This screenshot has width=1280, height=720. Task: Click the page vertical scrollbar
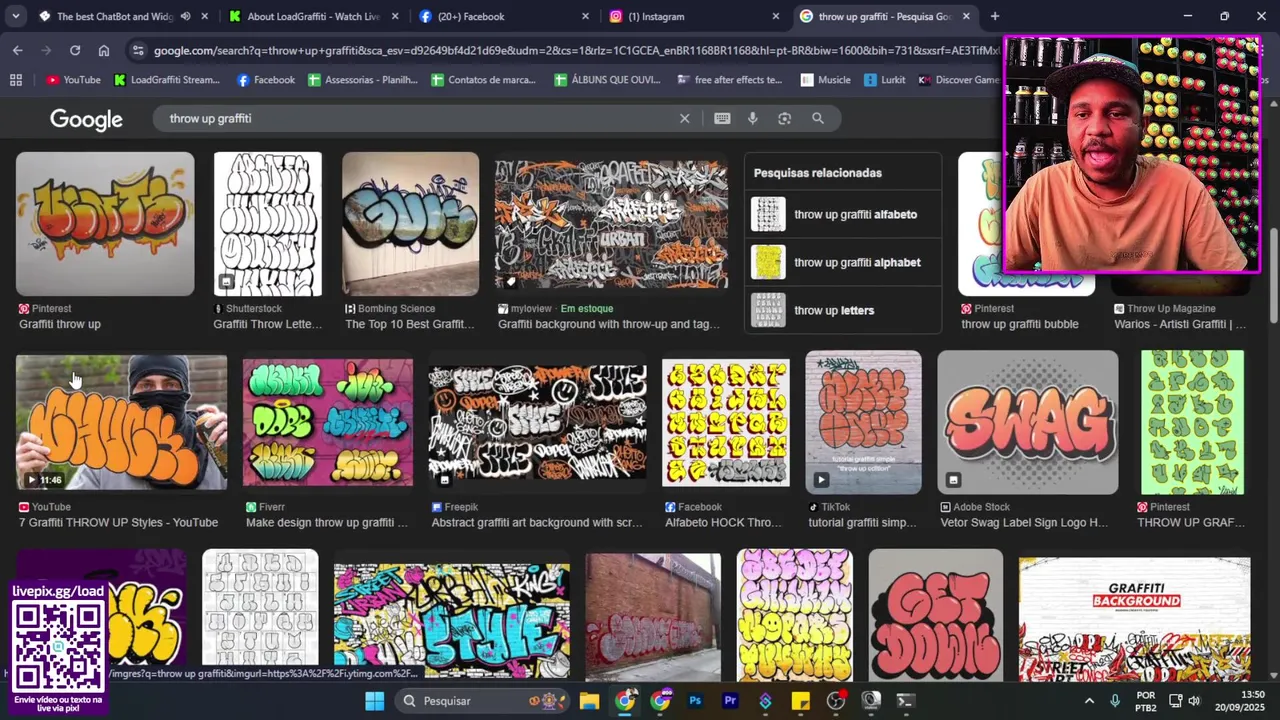tap(1273, 275)
